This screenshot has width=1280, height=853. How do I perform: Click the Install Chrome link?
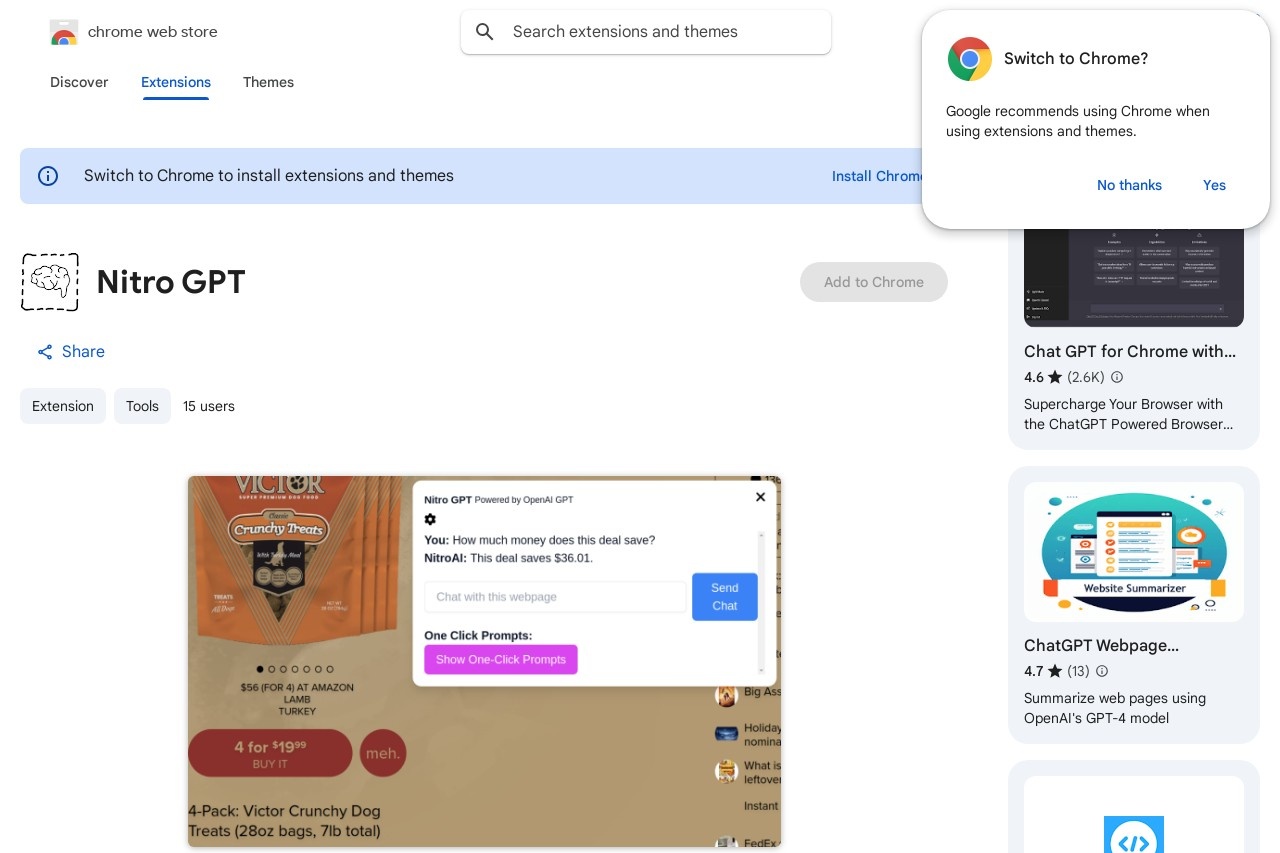(878, 176)
